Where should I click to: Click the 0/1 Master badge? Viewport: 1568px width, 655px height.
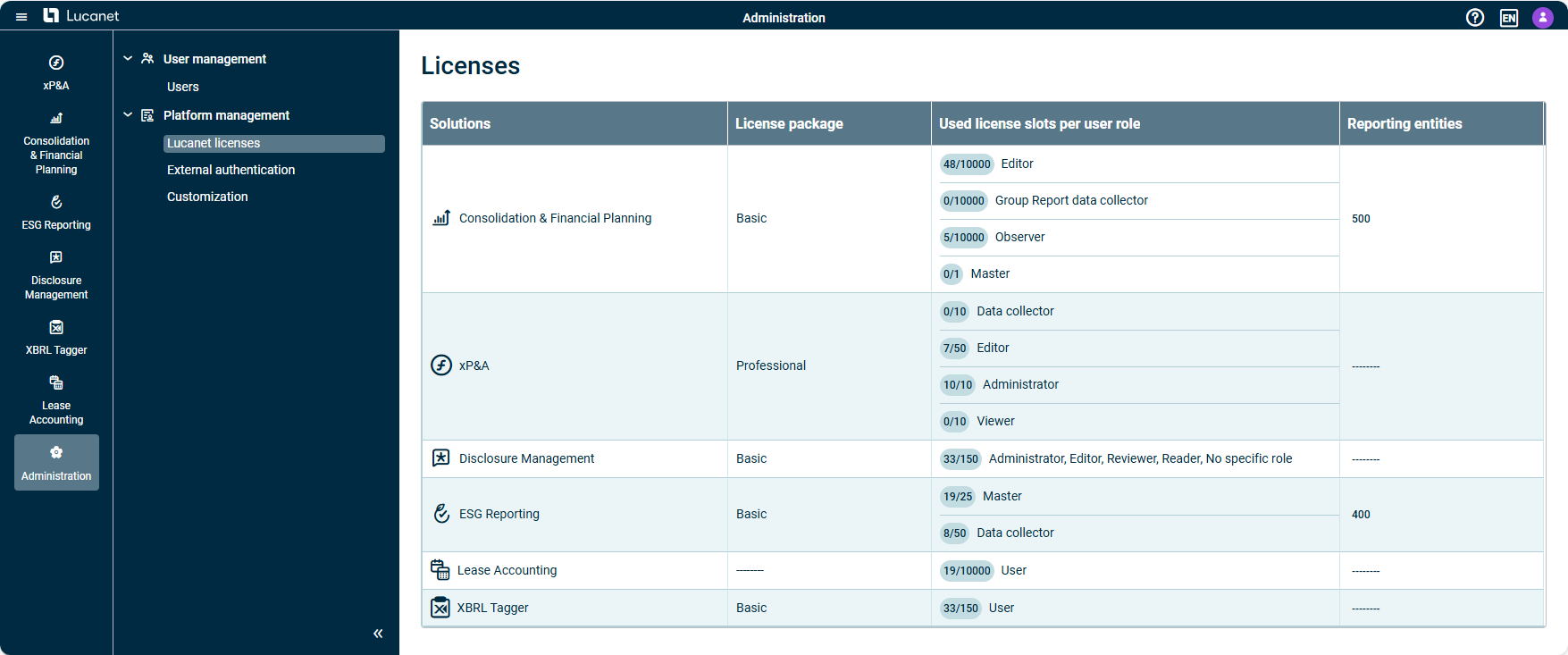(x=952, y=273)
